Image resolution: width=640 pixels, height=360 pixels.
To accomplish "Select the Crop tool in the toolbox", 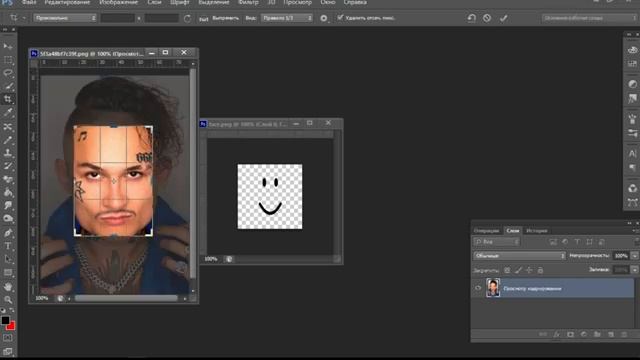I will pos(8,99).
